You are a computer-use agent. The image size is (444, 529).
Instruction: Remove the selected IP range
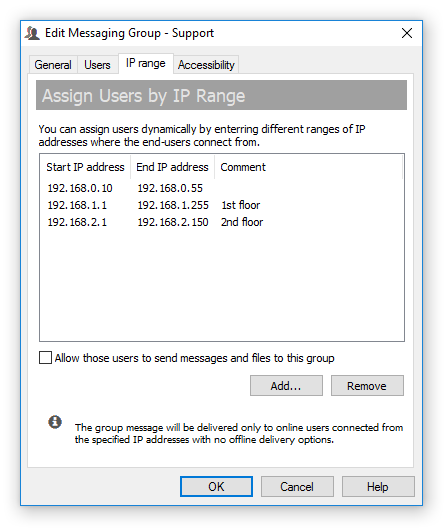[367, 386]
